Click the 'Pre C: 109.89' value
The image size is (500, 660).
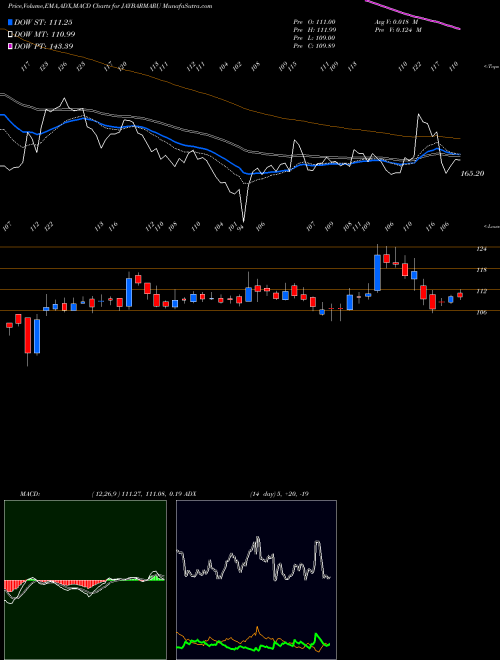pyautogui.click(x=314, y=46)
